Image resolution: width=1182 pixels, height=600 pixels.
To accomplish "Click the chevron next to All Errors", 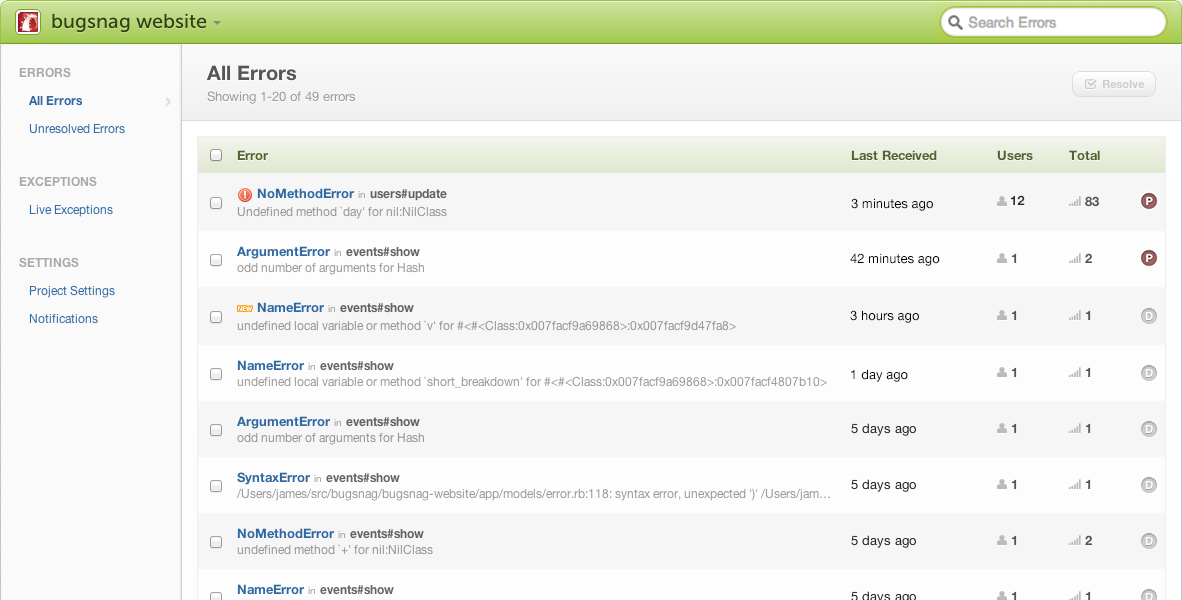I will [x=168, y=101].
